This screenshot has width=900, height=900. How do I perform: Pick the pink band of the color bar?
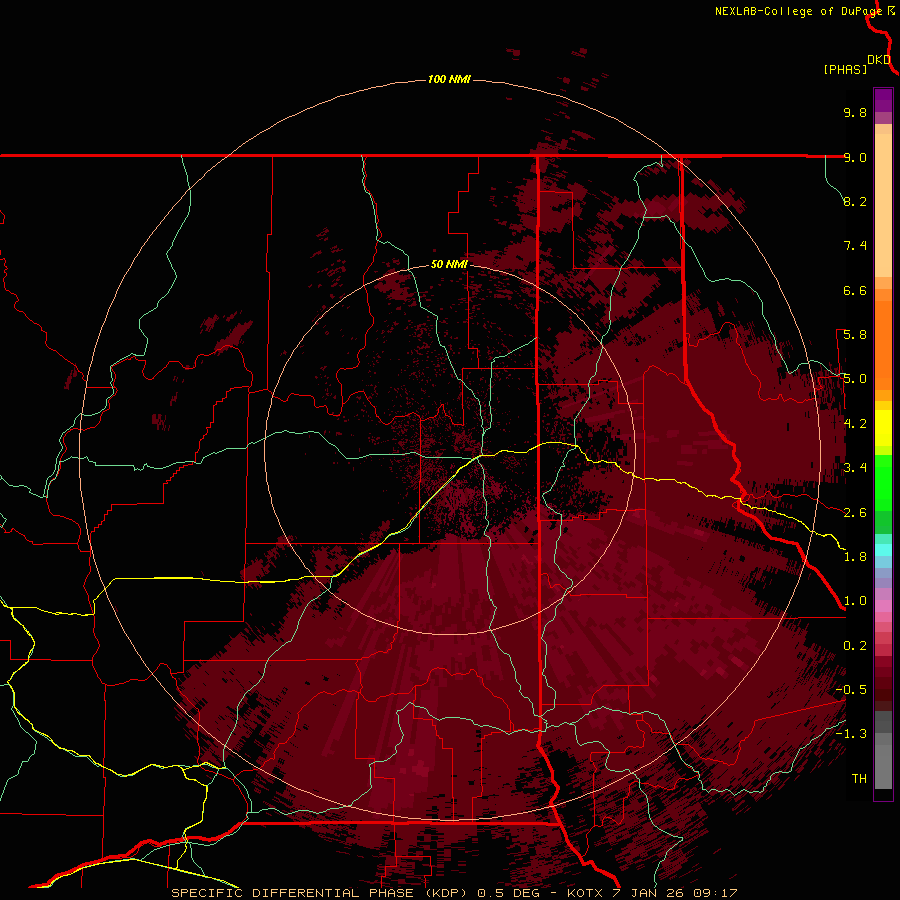tap(883, 606)
